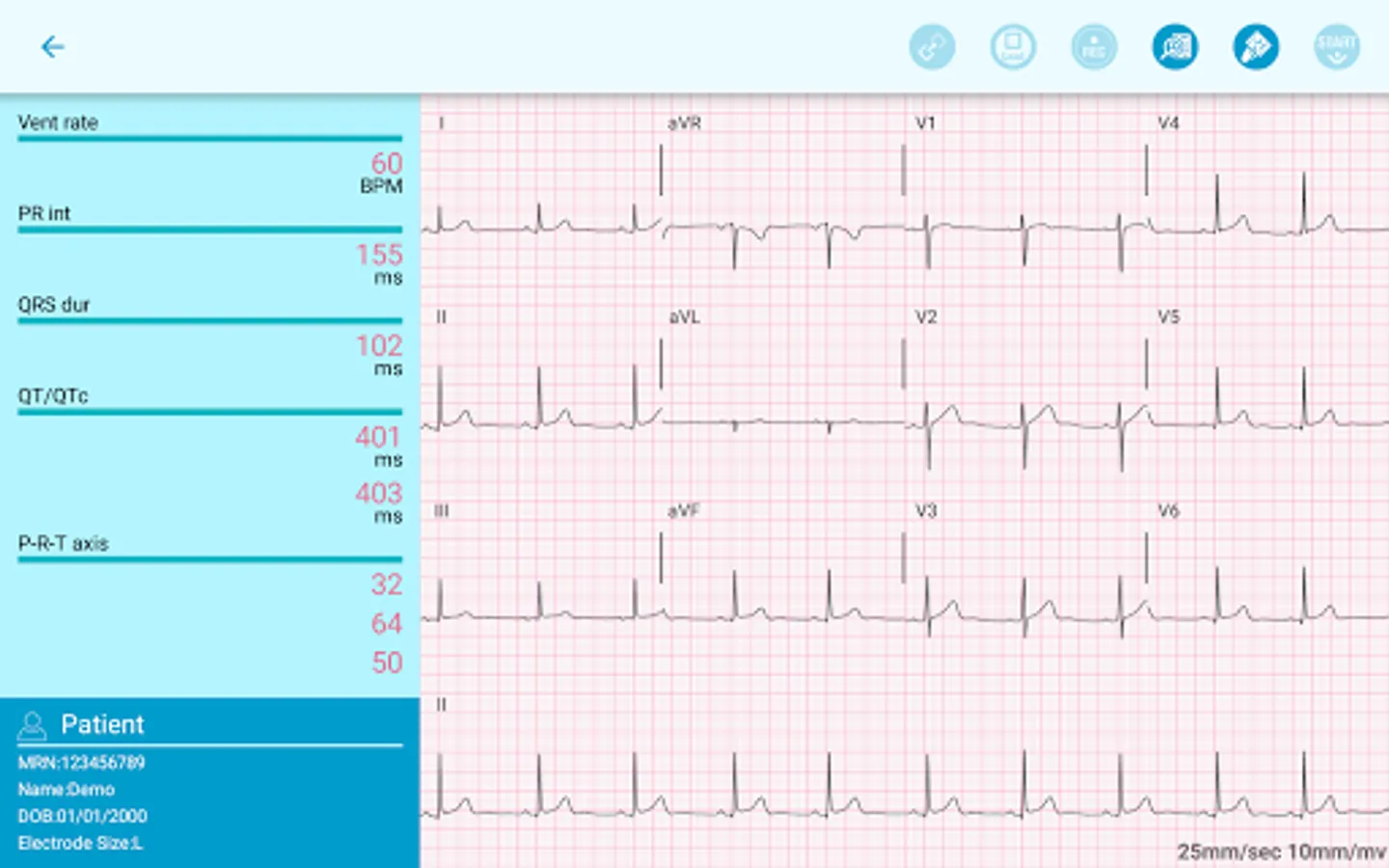The height and width of the screenshot is (868, 1389).
Task: Tap the Stop square icon
Action: click(1013, 46)
